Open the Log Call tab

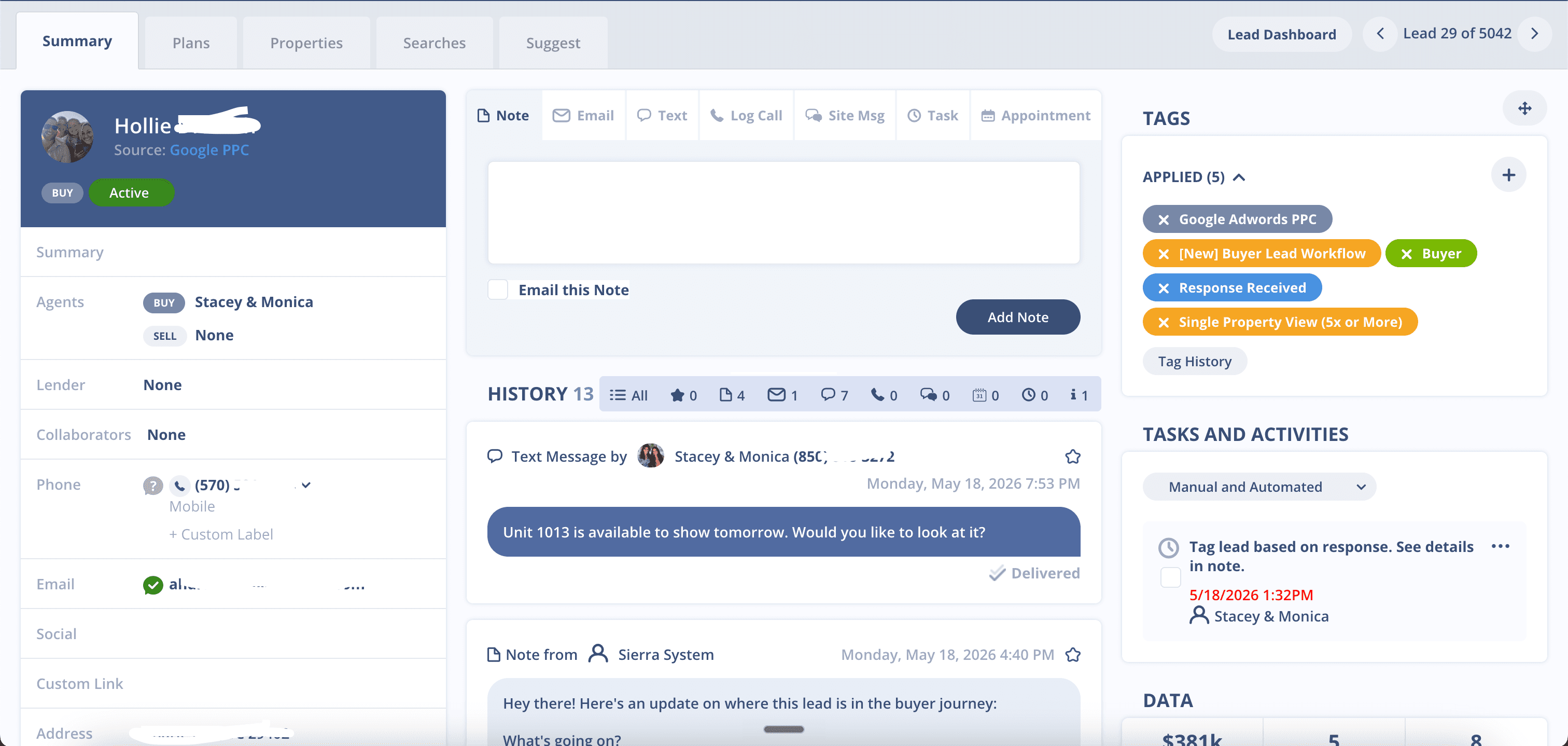(x=746, y=115)
